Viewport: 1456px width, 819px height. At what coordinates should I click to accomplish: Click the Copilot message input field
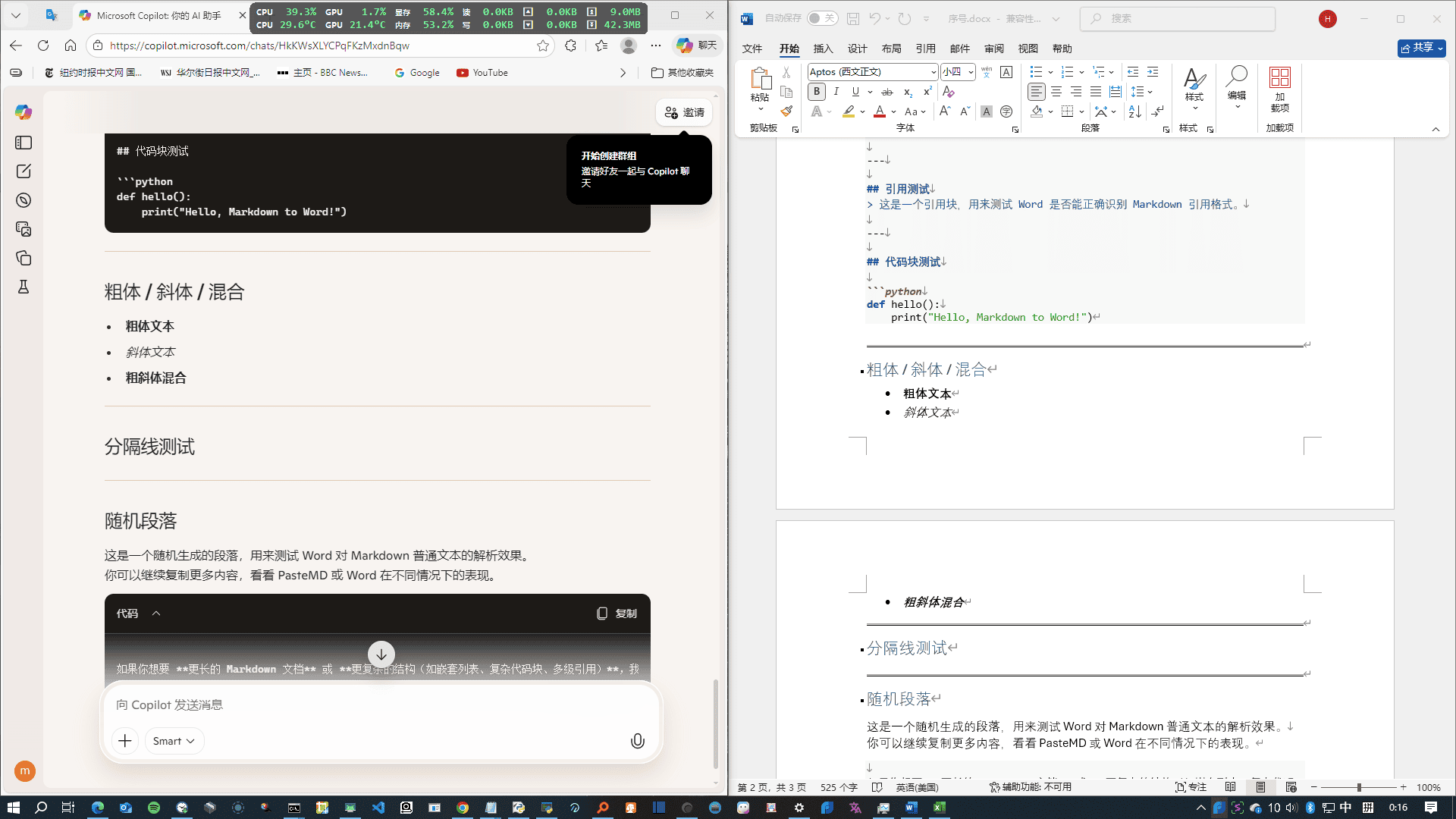(x=364, y=704)
